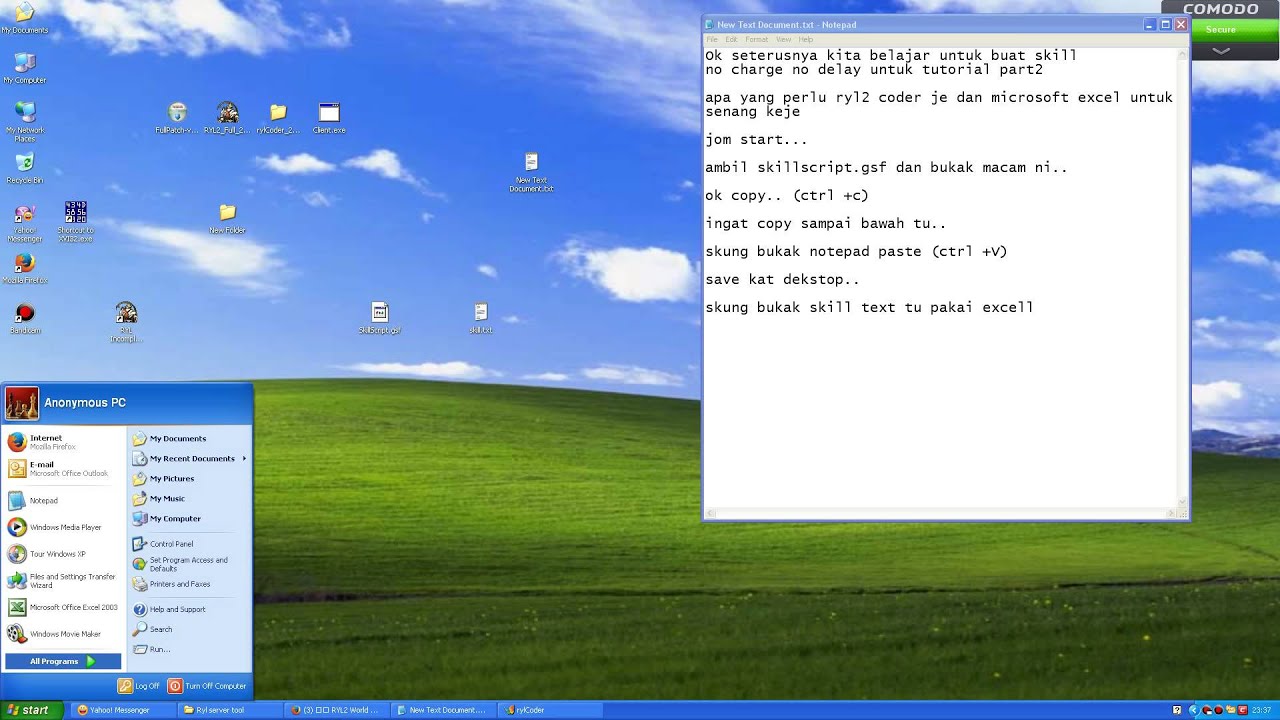Maximize the Notepad window

pyautogui.click(x=1165, y=24)
